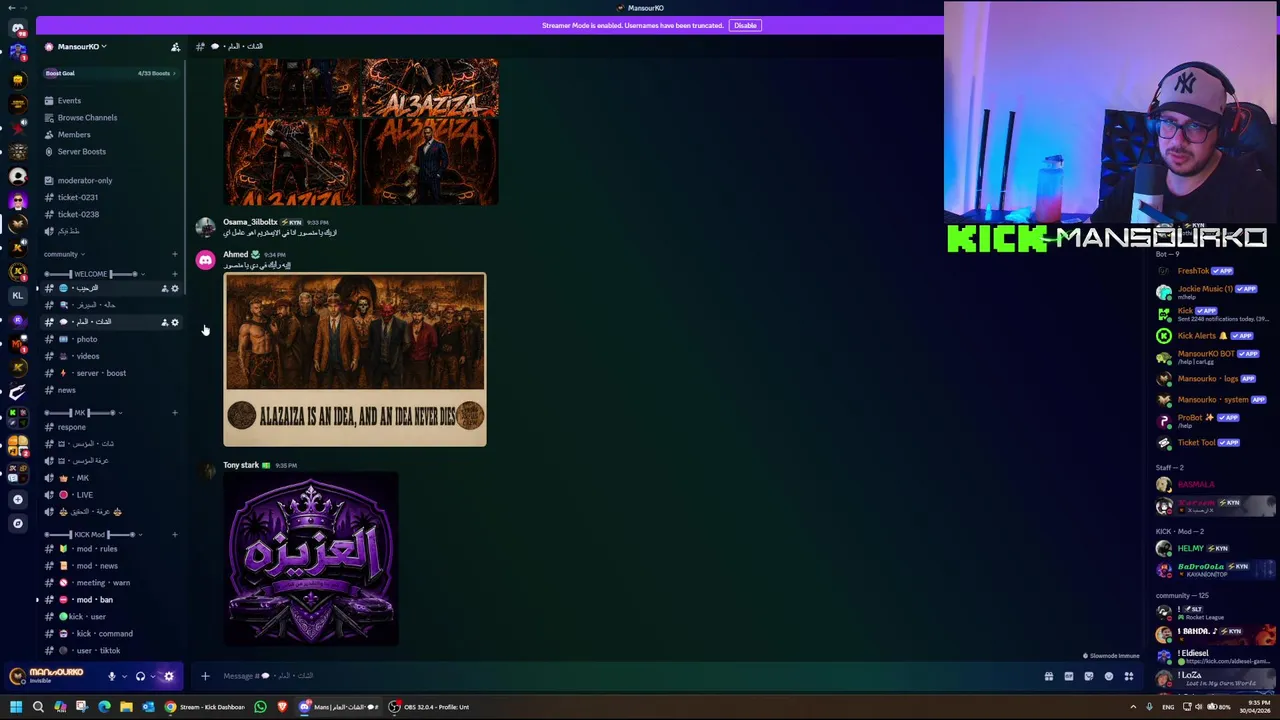Open HELMY's profile in member list

click(1212, 549)
